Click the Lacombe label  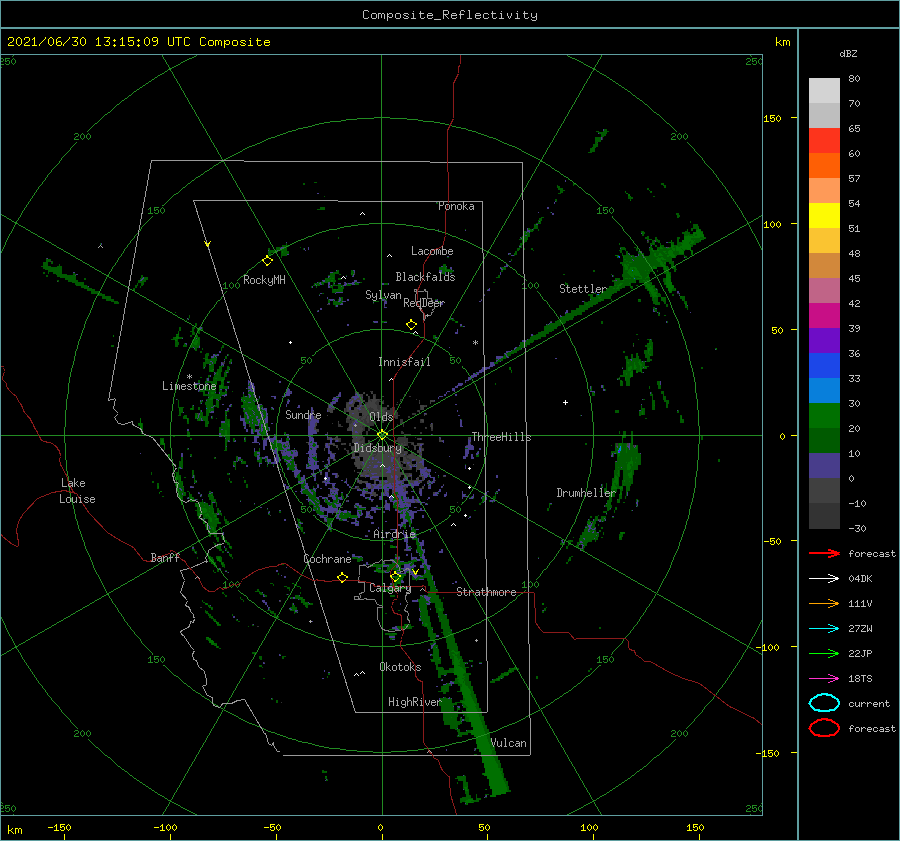click(x=432, y=251)
